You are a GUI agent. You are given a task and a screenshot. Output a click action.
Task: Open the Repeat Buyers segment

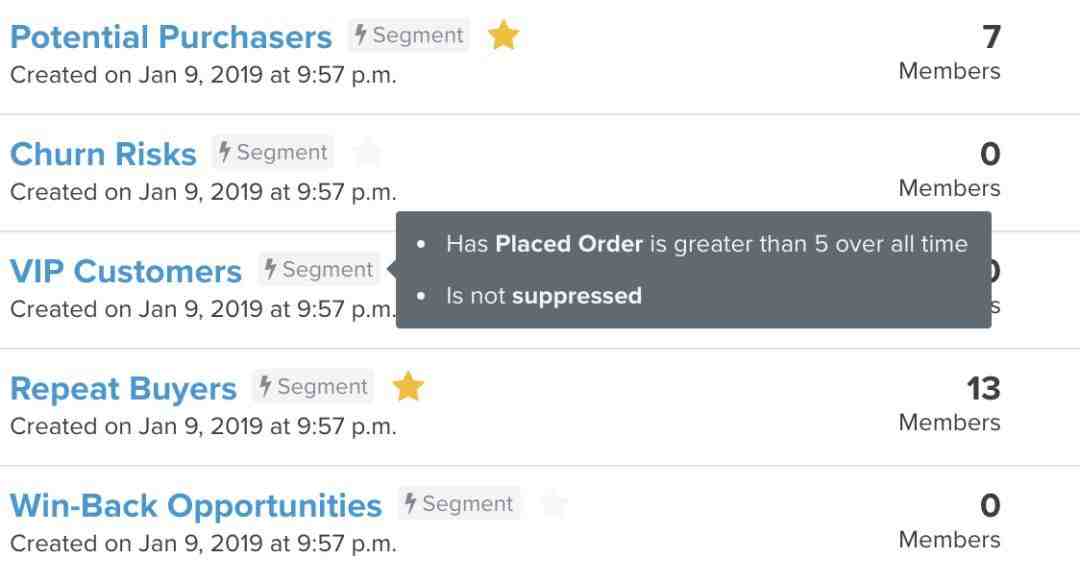pyautogui.click(x=123, y=388)
